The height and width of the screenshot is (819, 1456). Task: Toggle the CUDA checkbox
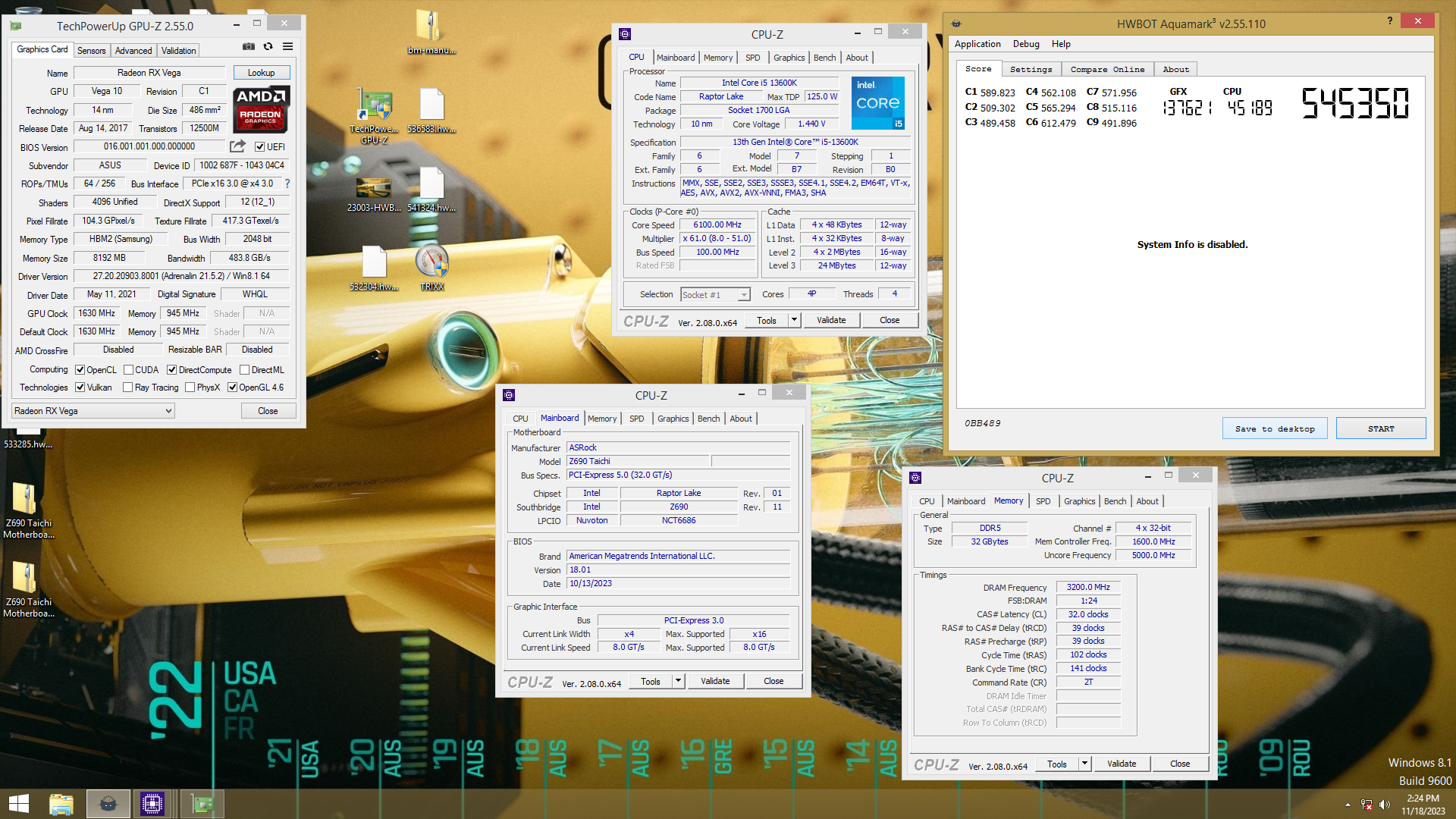[x=129, y=370]
